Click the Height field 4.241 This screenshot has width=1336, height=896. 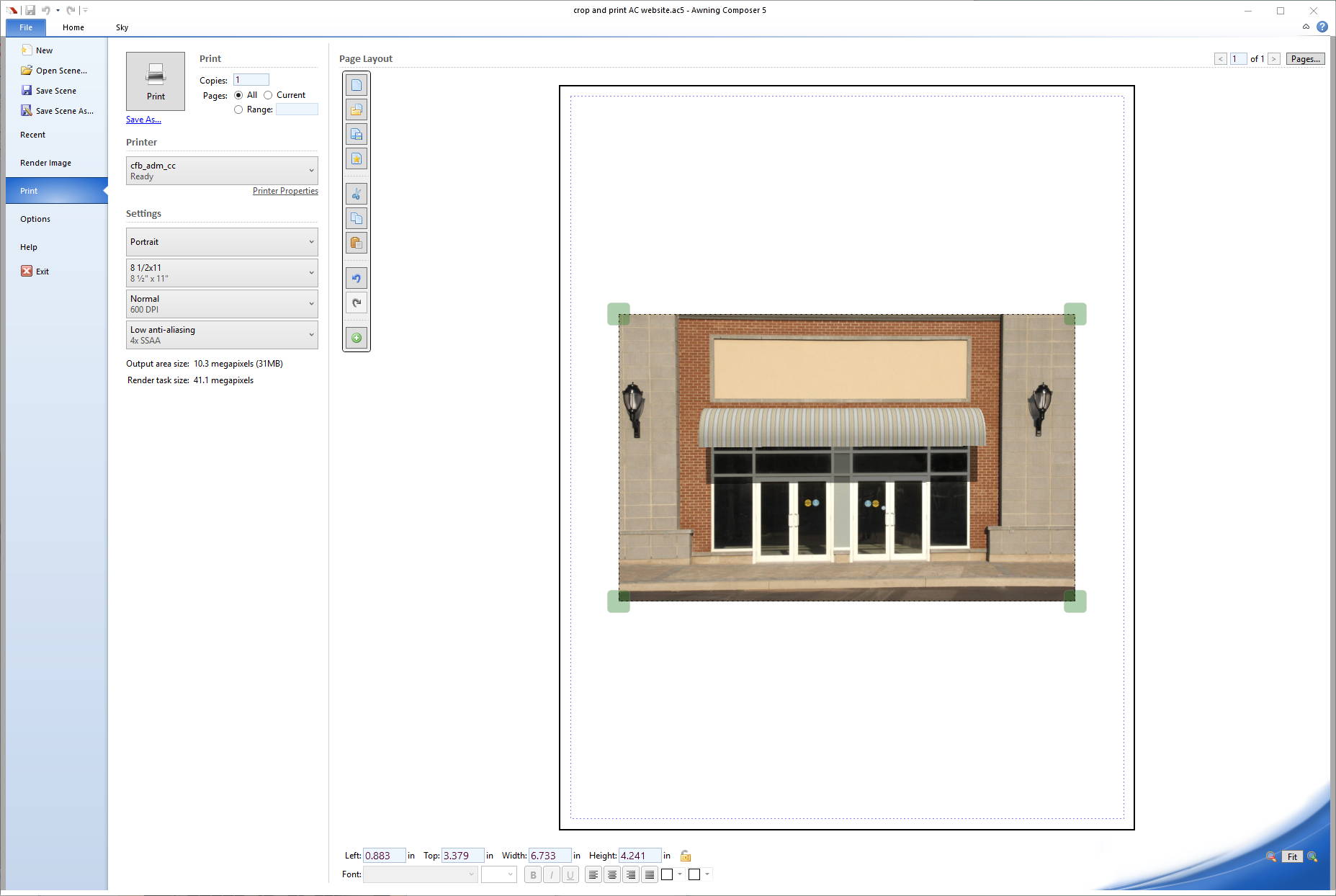640,856
